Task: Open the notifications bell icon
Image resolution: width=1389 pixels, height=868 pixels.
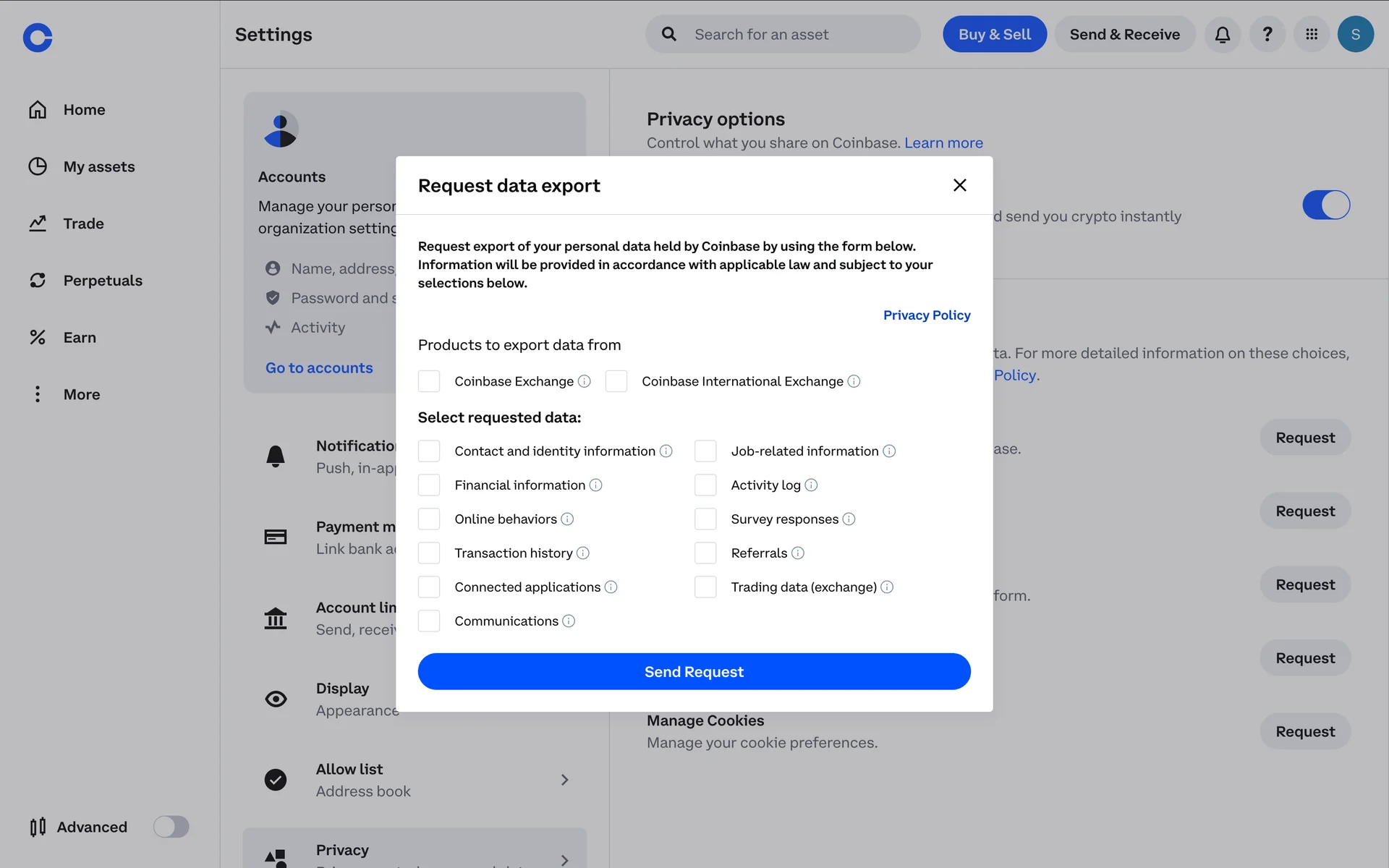Action: coord(1222,35)
